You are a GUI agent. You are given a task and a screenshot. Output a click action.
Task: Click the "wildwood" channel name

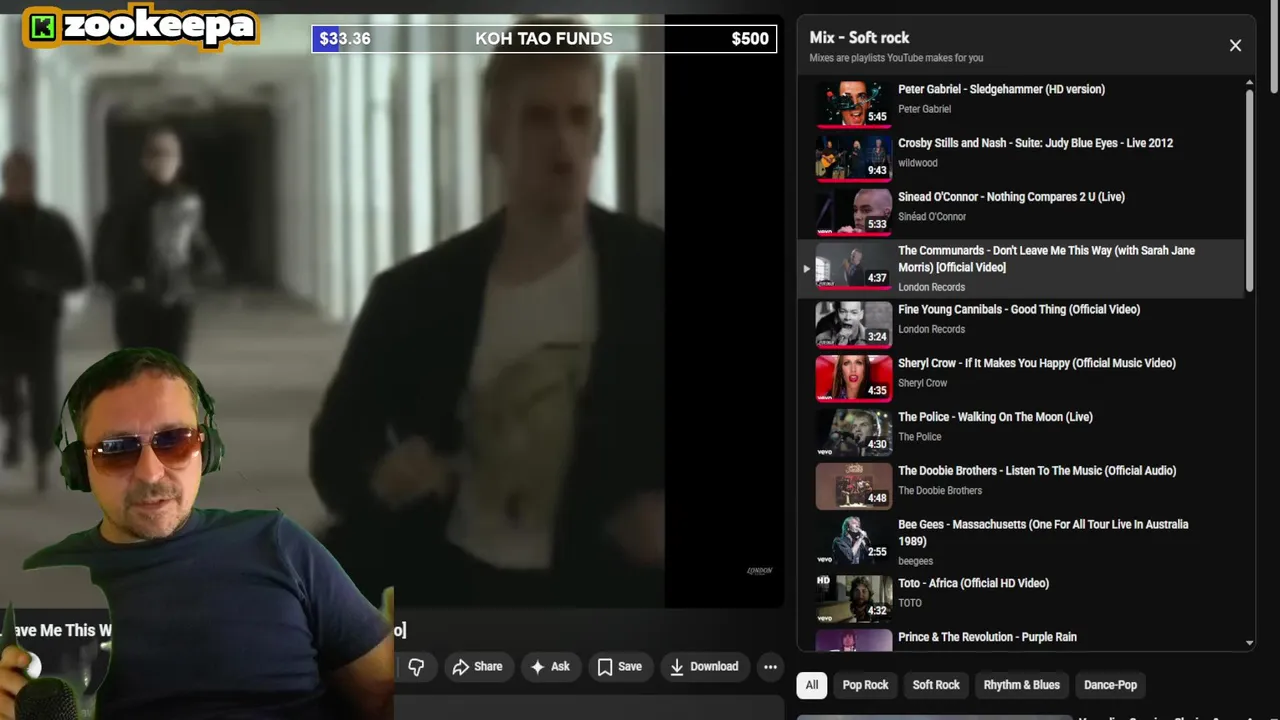917,163
